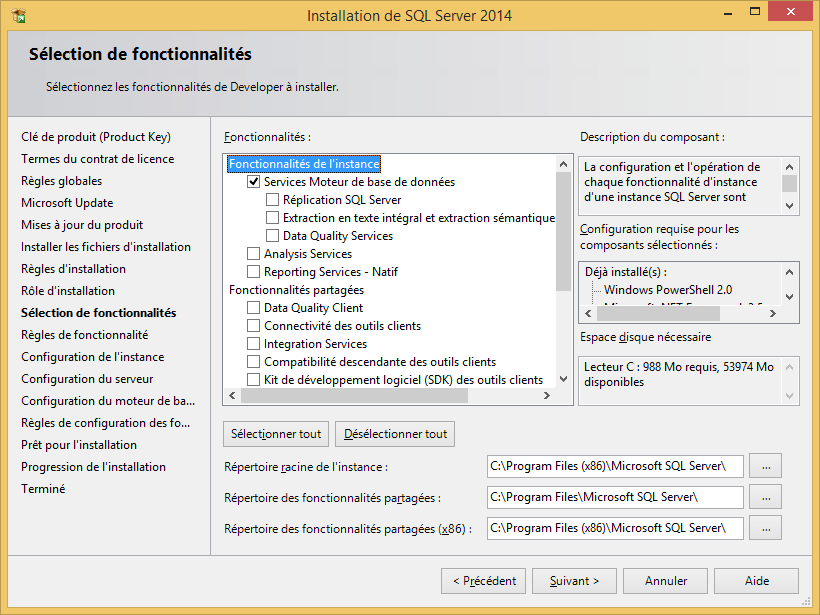Click features list vertical scrollbar thumb
Screen dimensions: 820x615
[563, 231]
